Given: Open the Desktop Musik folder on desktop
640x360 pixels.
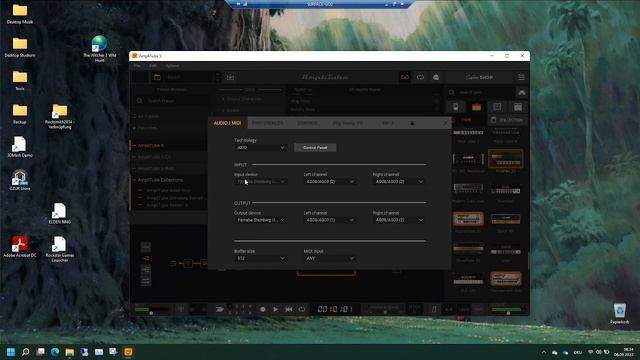Looking at the screenshot, I should 20,14.
